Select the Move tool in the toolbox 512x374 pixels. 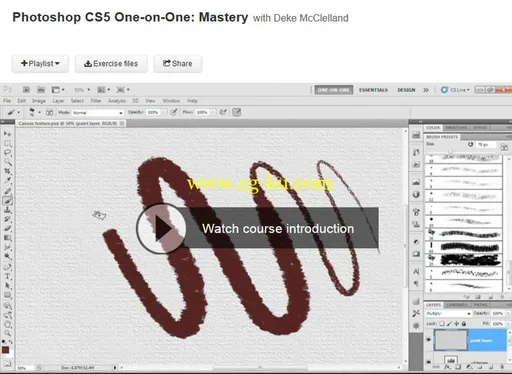coord(7,134)
